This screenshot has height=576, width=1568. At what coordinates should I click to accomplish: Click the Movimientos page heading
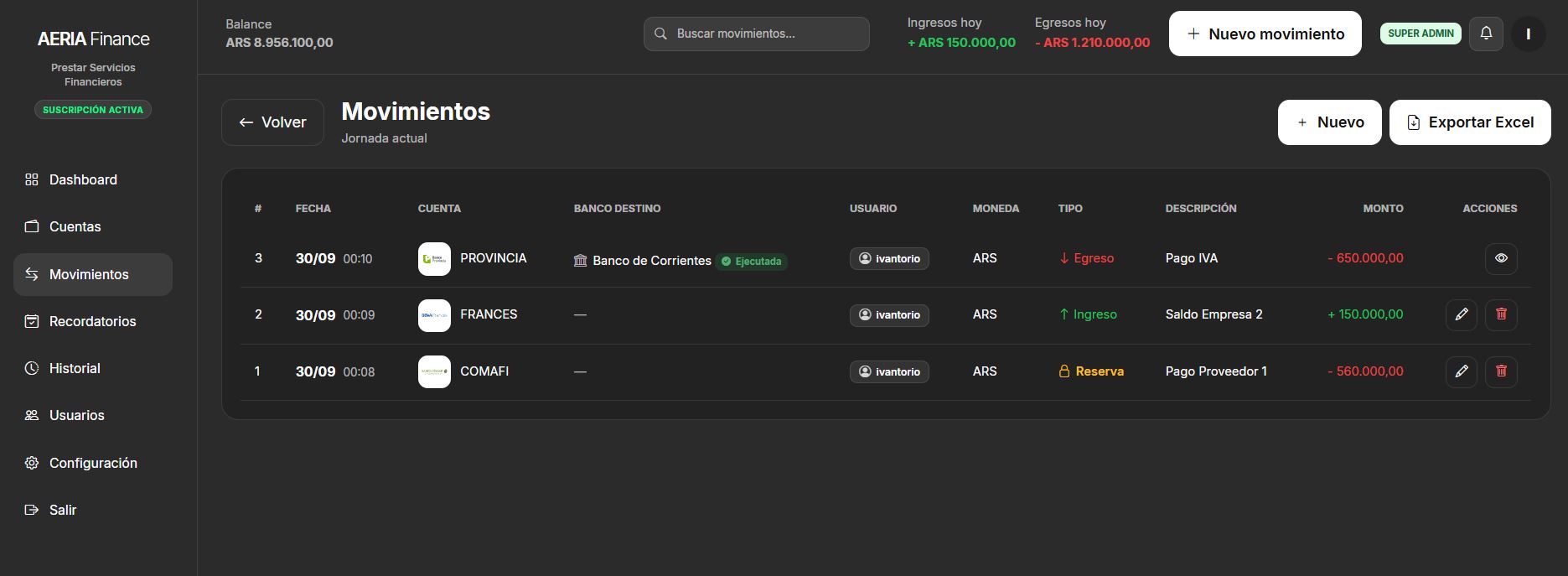tap(416, 112)
